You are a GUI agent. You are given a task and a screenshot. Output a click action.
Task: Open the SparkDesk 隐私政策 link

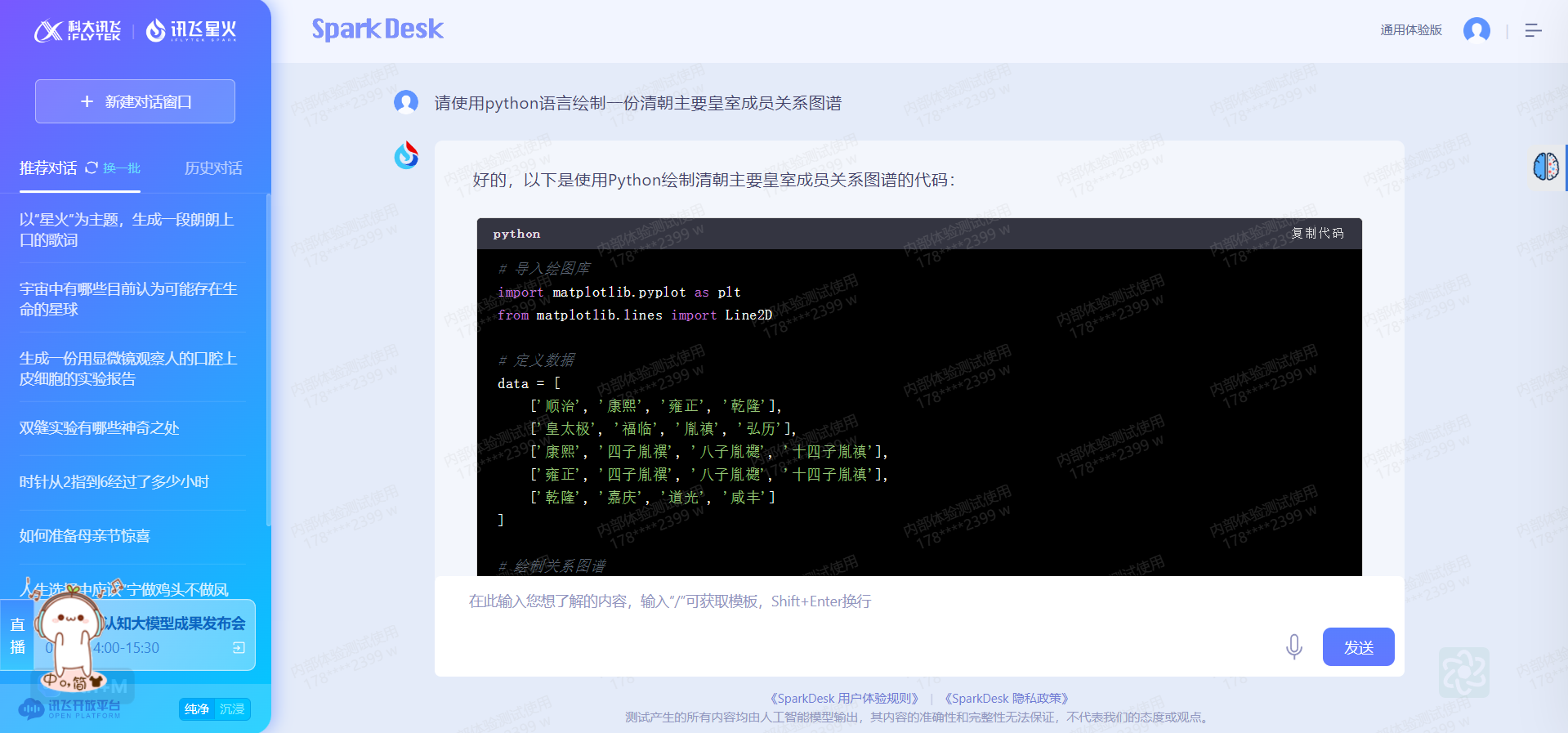1007,699
